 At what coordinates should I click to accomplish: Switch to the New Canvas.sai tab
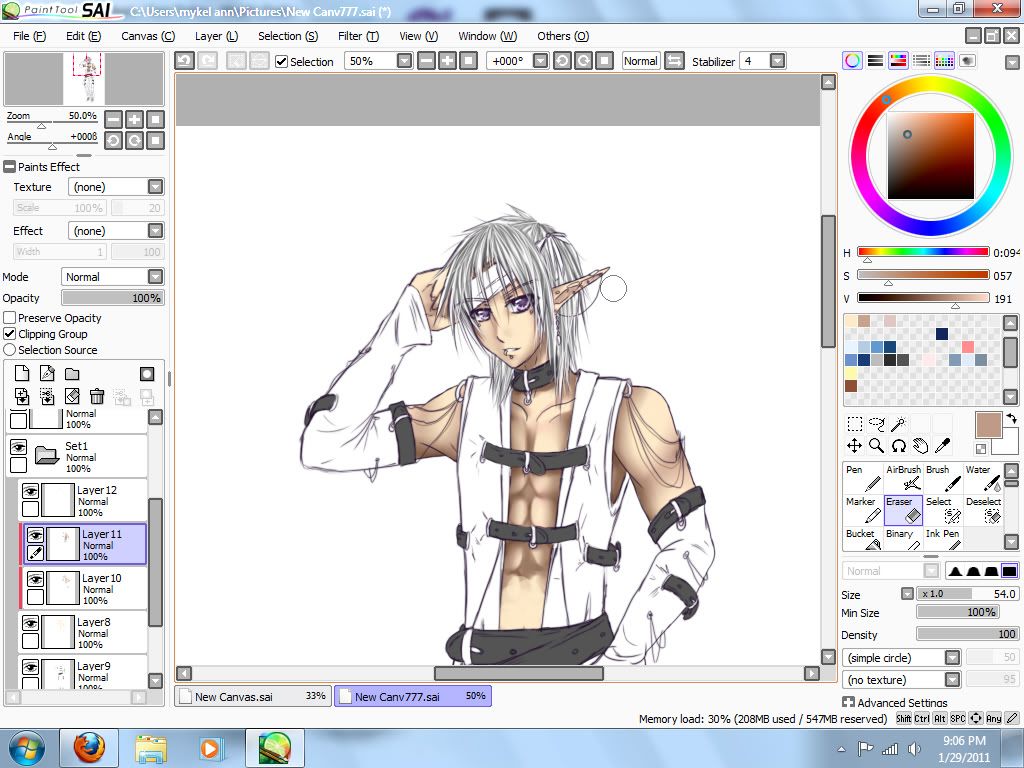pos(253,696)
